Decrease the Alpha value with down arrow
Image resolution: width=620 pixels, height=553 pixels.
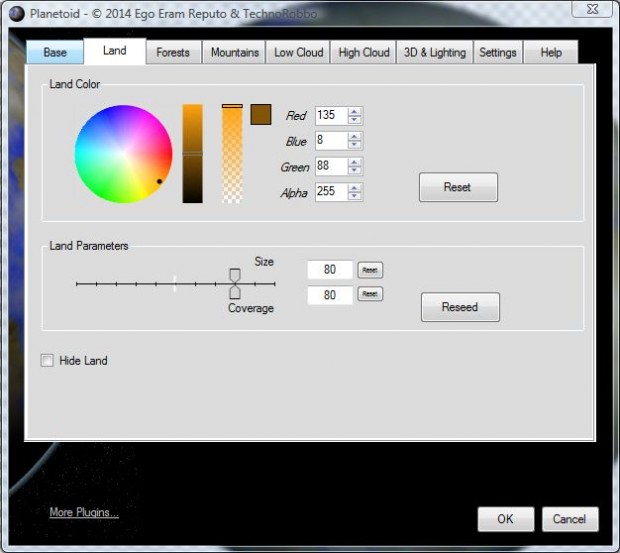click(355, 196)
